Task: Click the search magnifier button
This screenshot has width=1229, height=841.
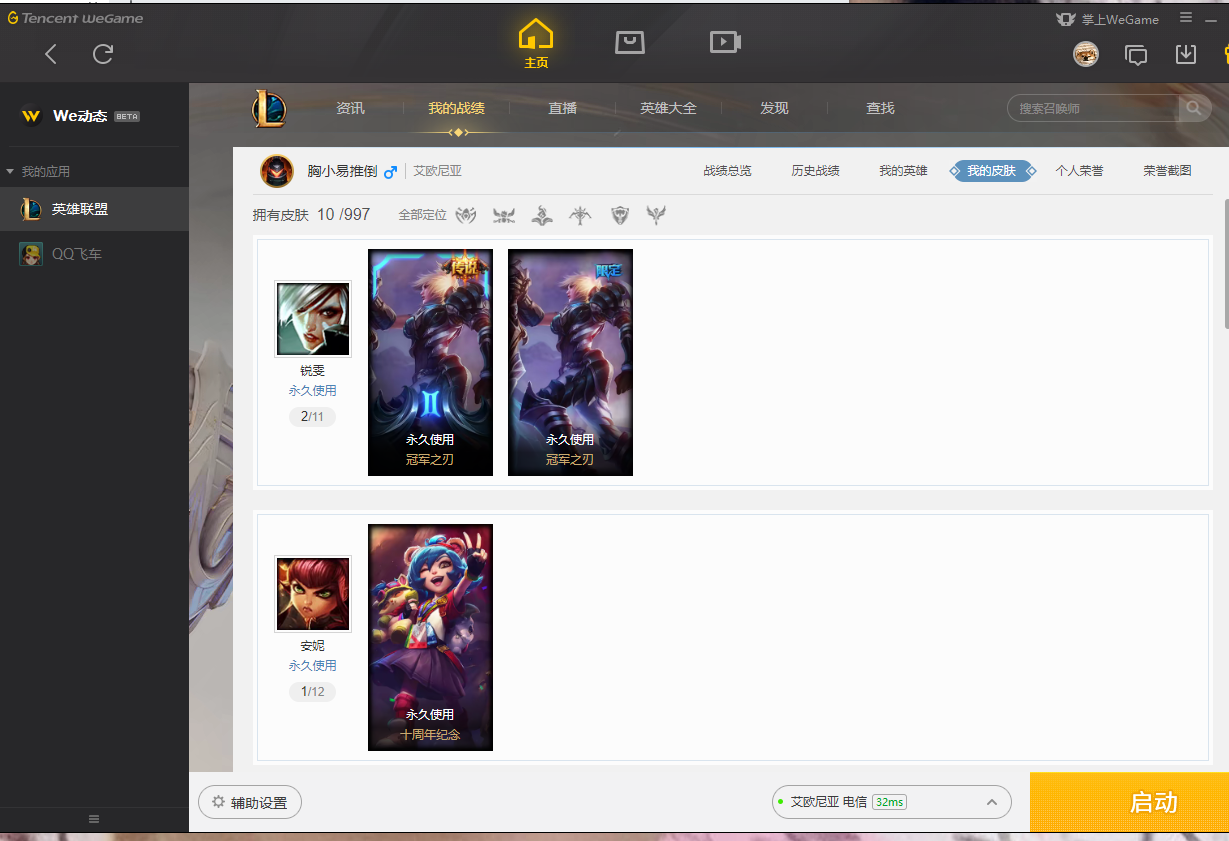Action: 1194,108
